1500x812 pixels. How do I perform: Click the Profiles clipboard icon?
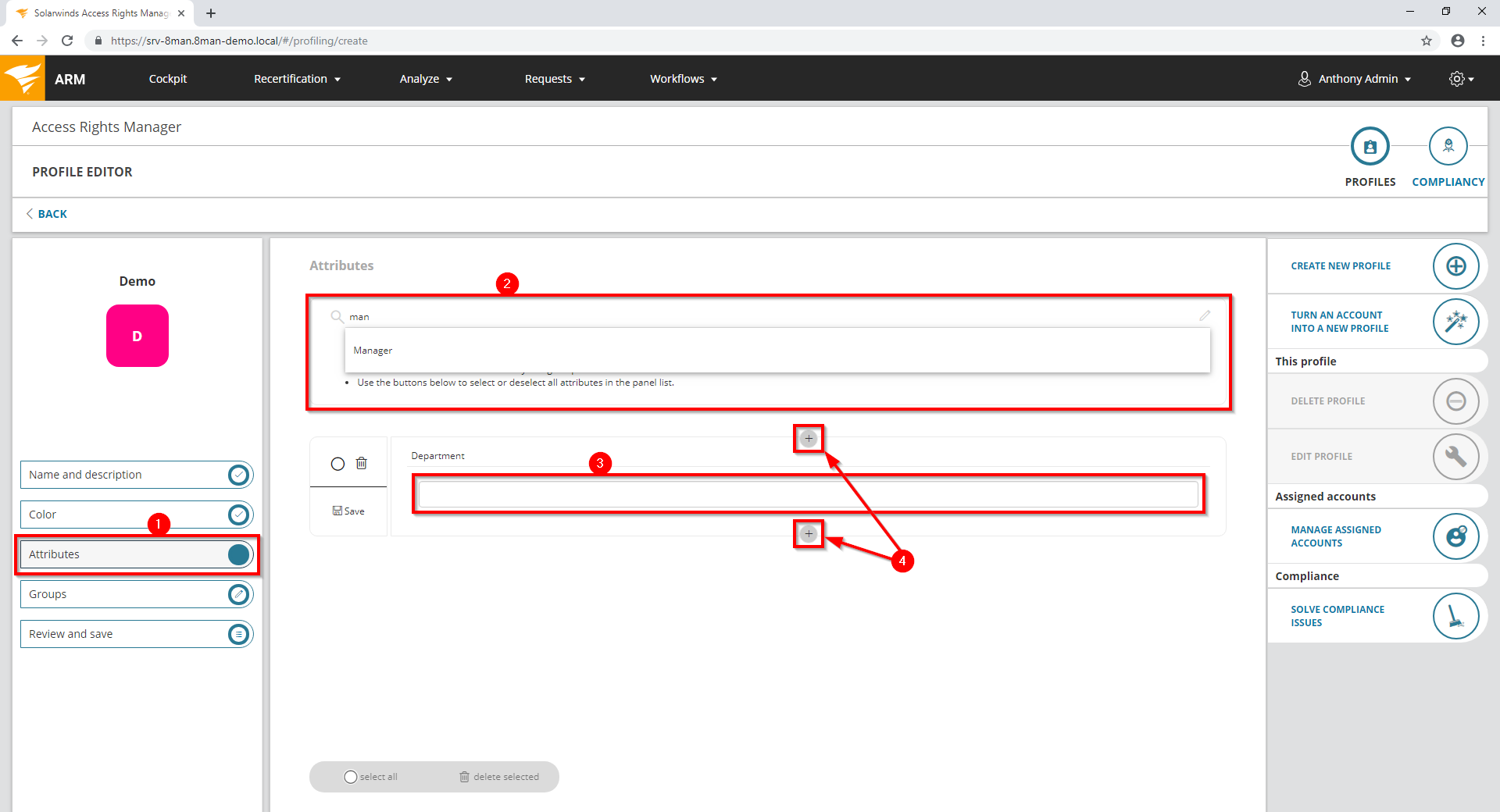(x=1370, y=147)
